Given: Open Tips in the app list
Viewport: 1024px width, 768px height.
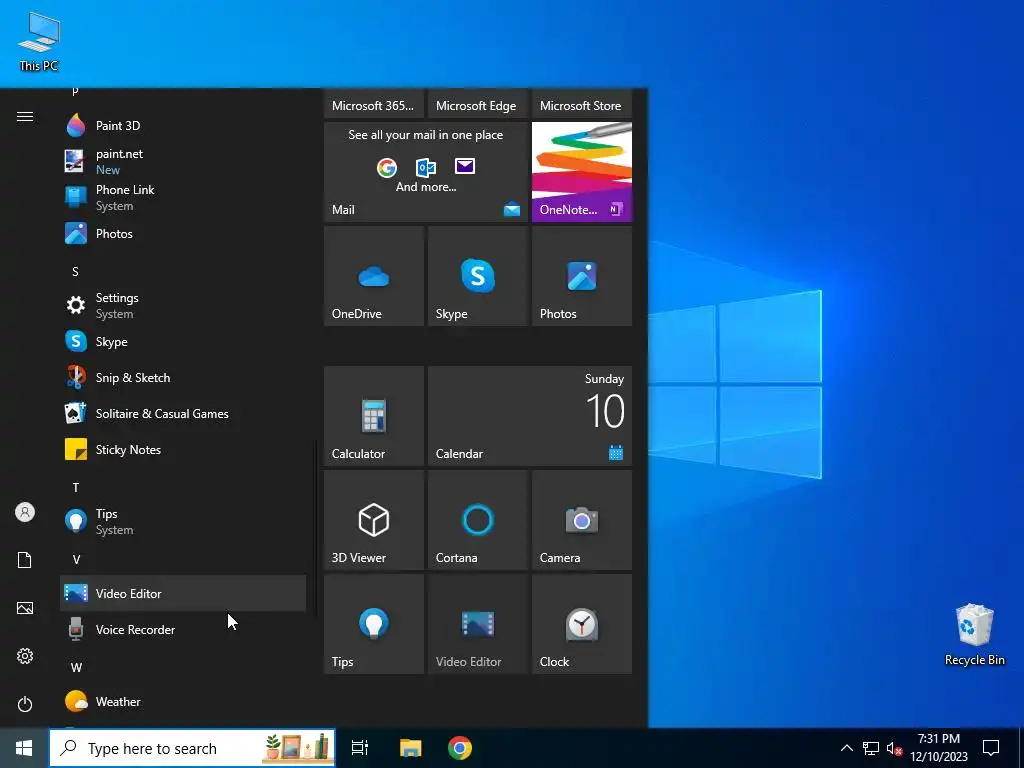Looking at the screenshot, I should click(x=183, y=522).
